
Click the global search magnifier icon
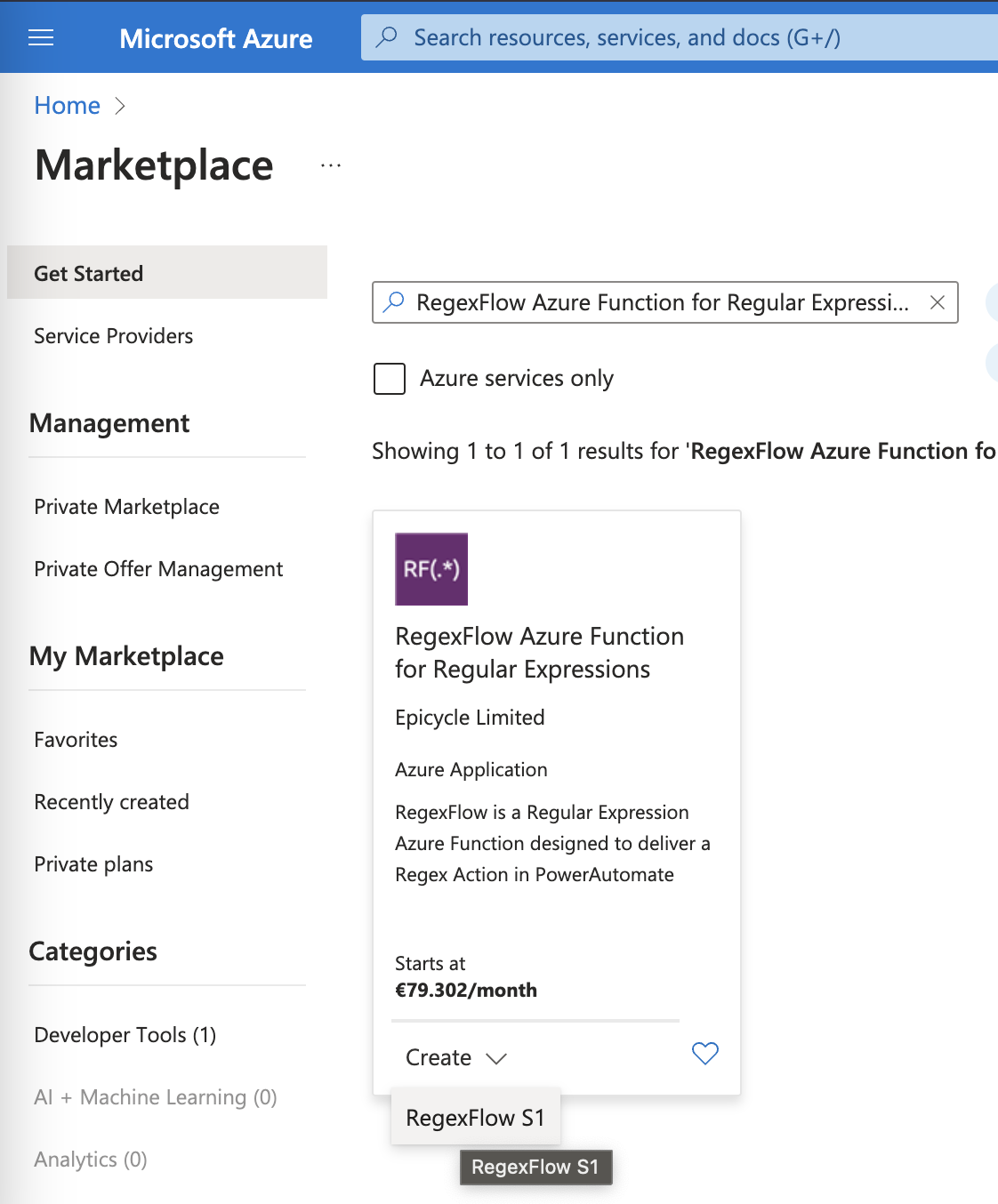387,37
